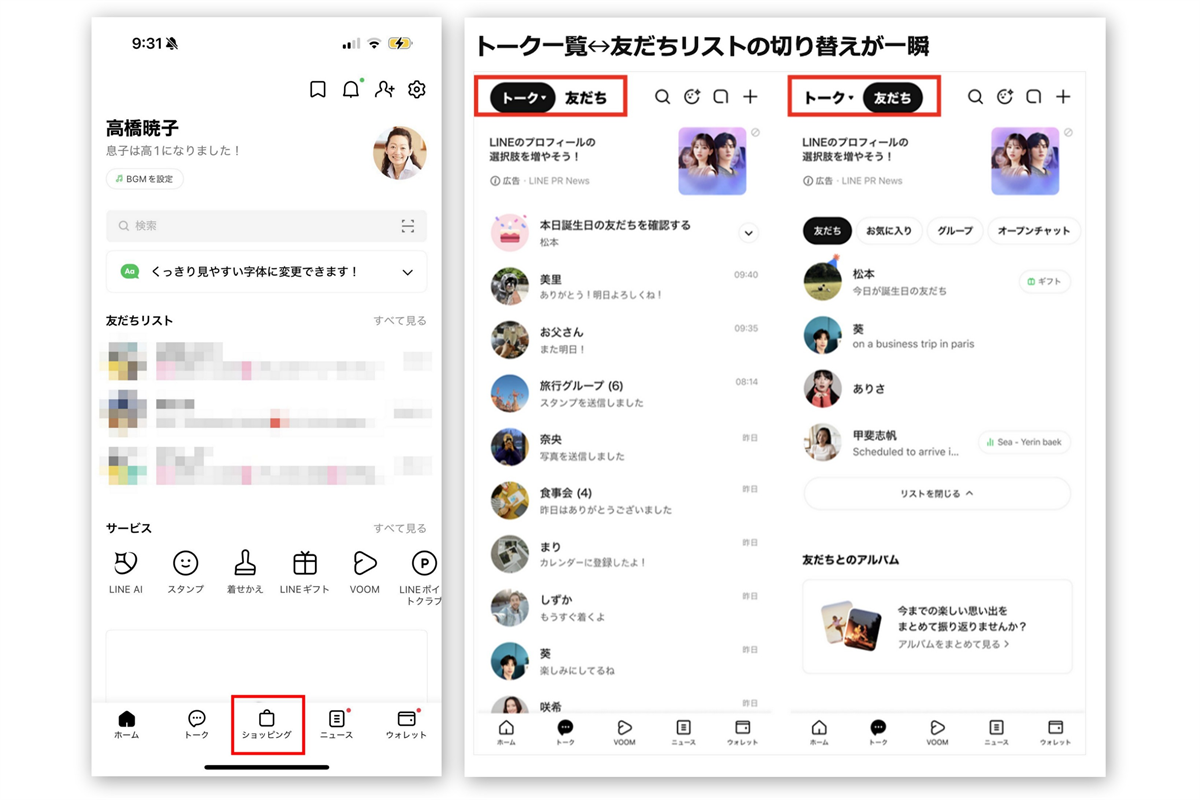Tap search magnifier in right friends screen header
The width and height of the screenshot is (1200, 800).
pos(975,97)
